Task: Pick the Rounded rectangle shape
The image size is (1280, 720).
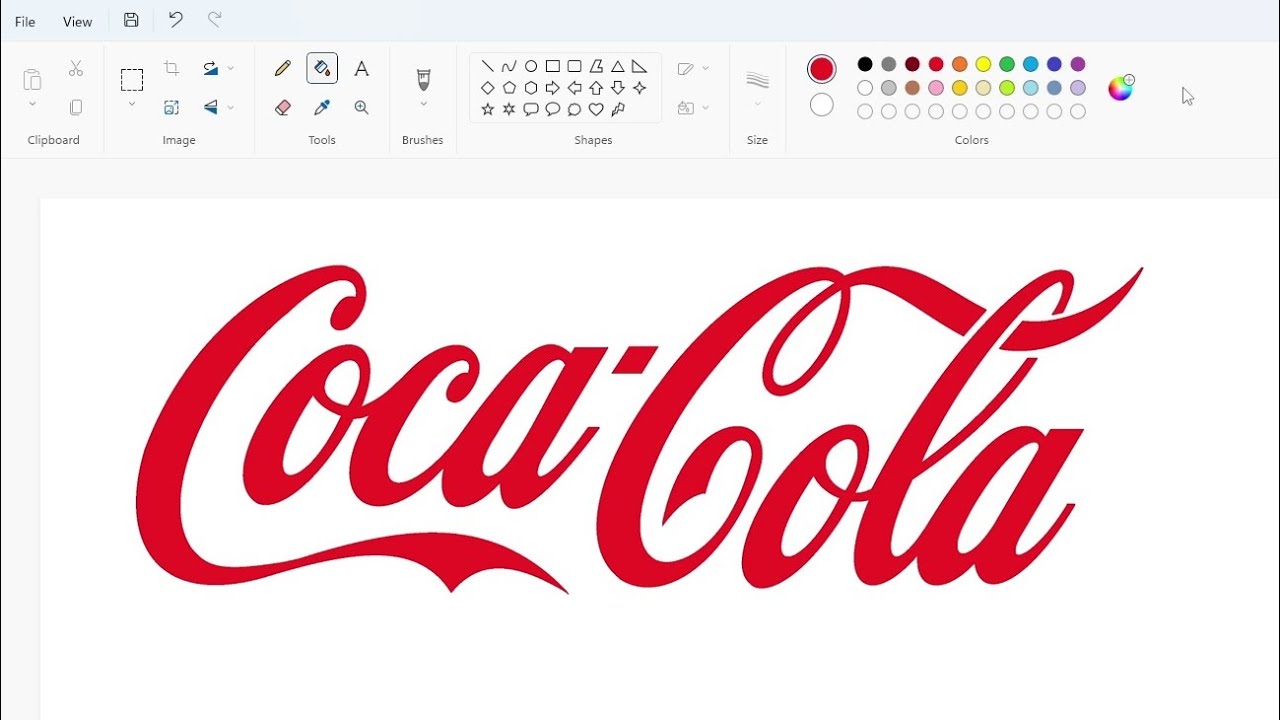Action: tap(574, 67)
